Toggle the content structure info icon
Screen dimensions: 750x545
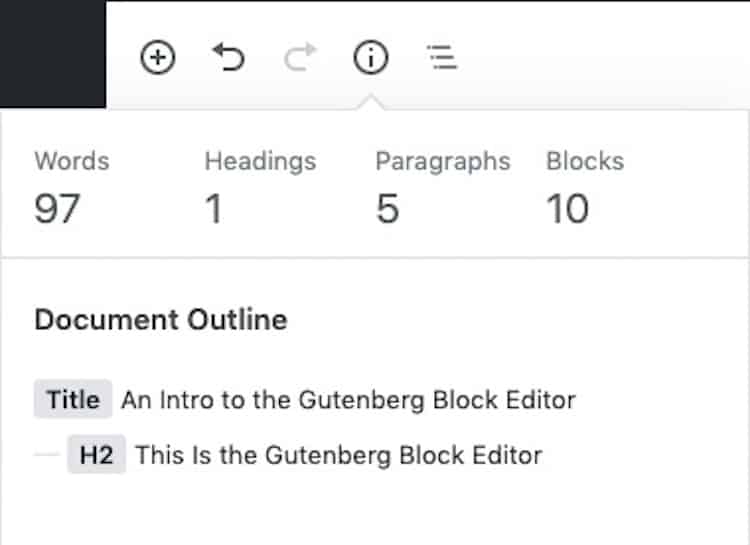tap(371, 57)
